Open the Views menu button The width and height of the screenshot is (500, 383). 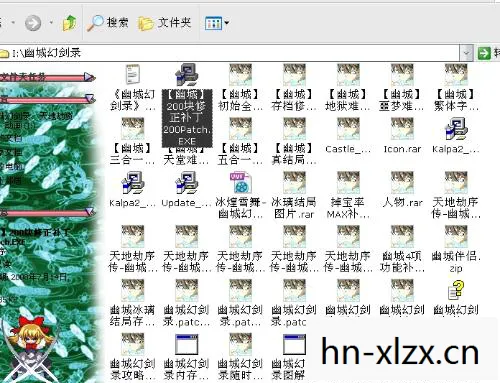217,23
